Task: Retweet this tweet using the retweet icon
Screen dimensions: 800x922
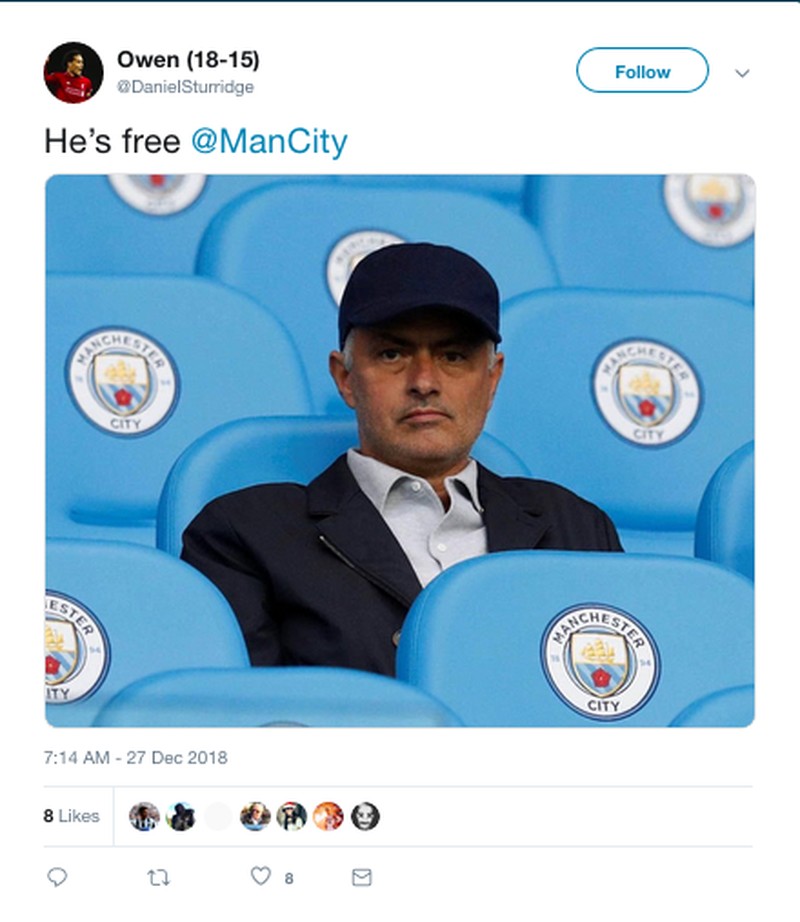Action: 158,877
